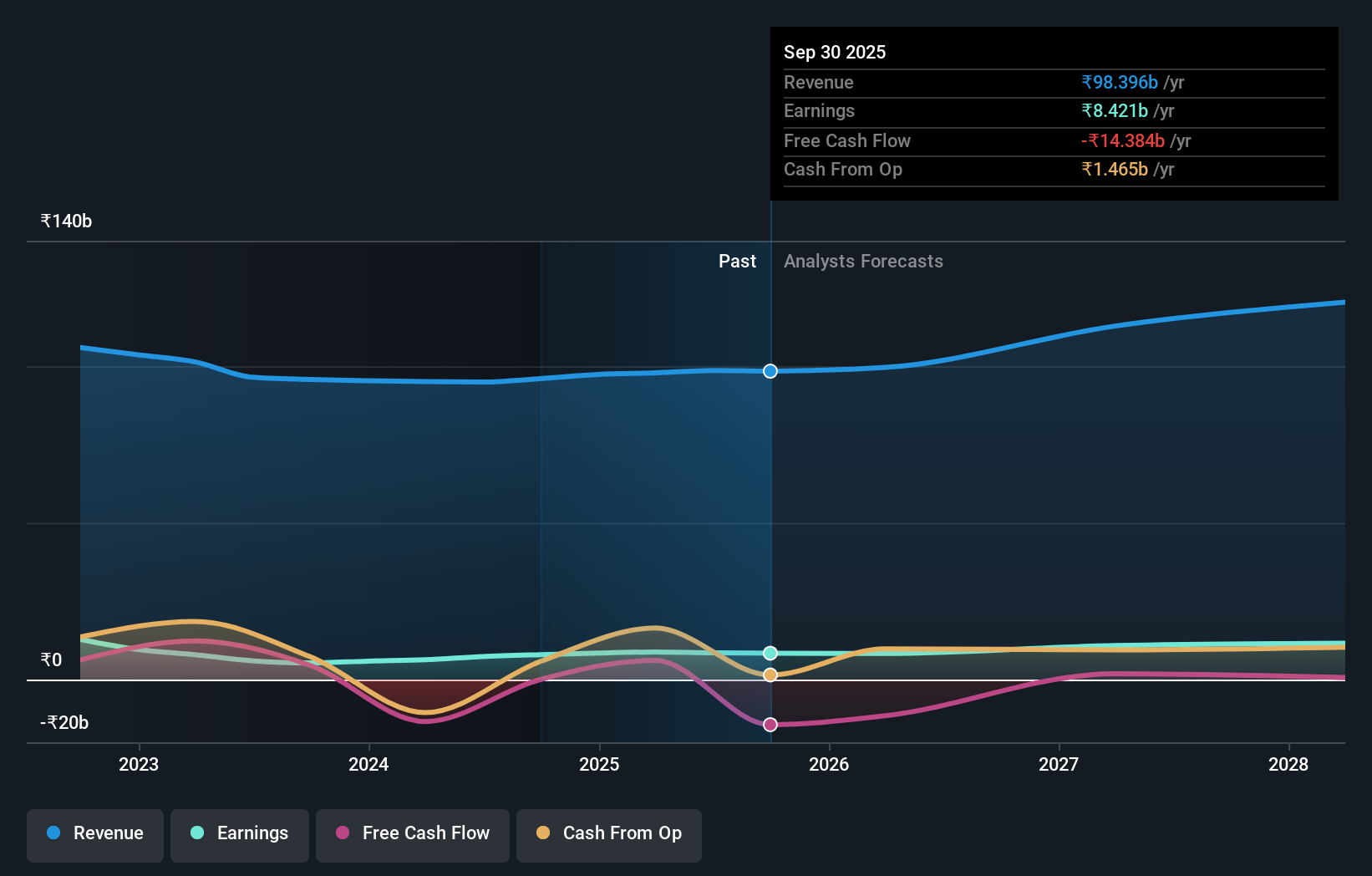1372x876 pixels.
Task: Switch to Analysts Forecasts section
Action: coord(863,261)
